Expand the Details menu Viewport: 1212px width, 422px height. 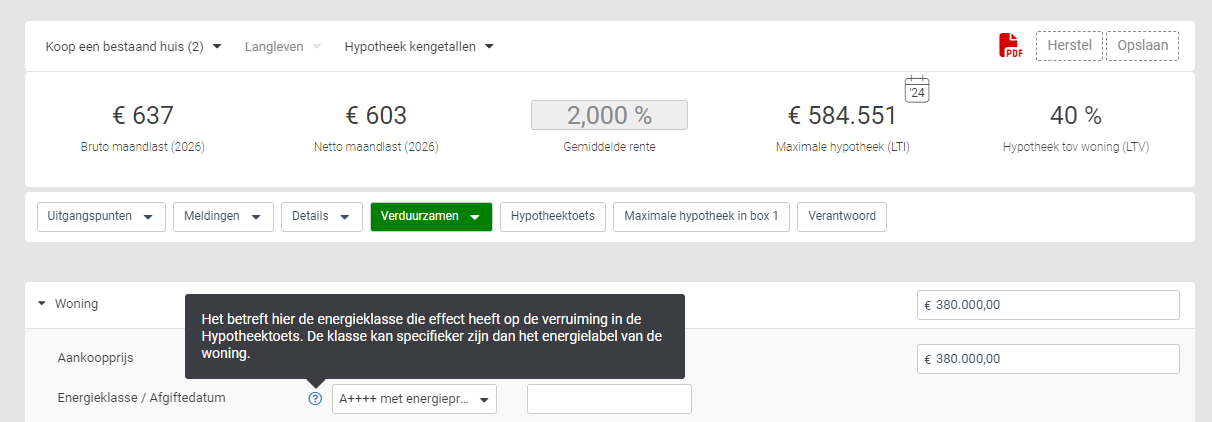pyautogui.click(x=321, y=216)
